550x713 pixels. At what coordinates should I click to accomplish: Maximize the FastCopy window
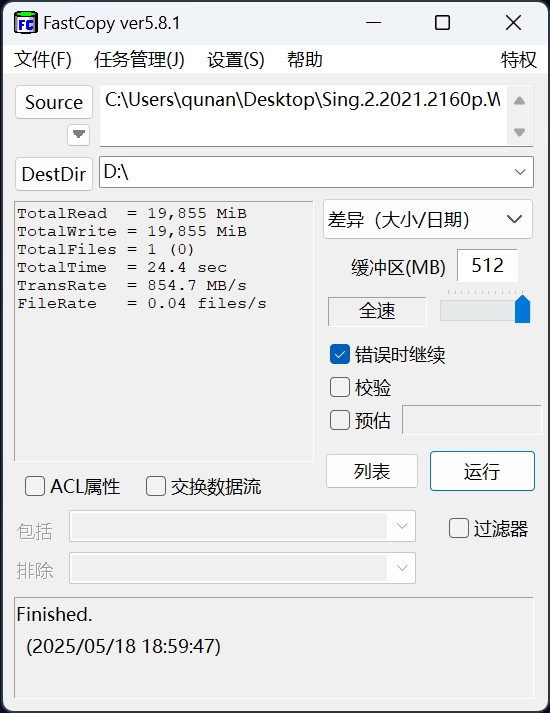[442, 22]
